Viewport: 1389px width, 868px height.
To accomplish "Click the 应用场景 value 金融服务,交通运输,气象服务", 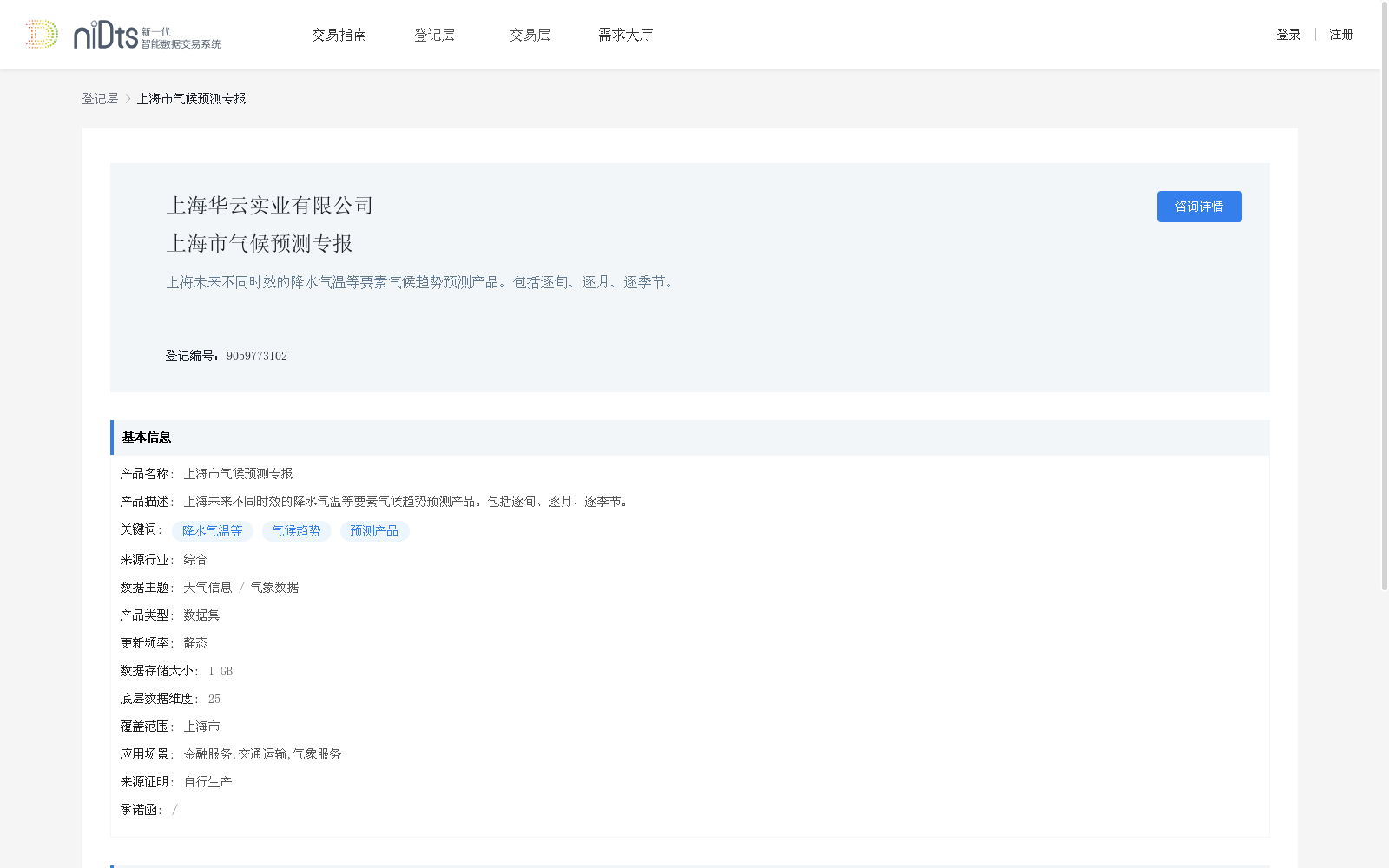I will [262, 754].
